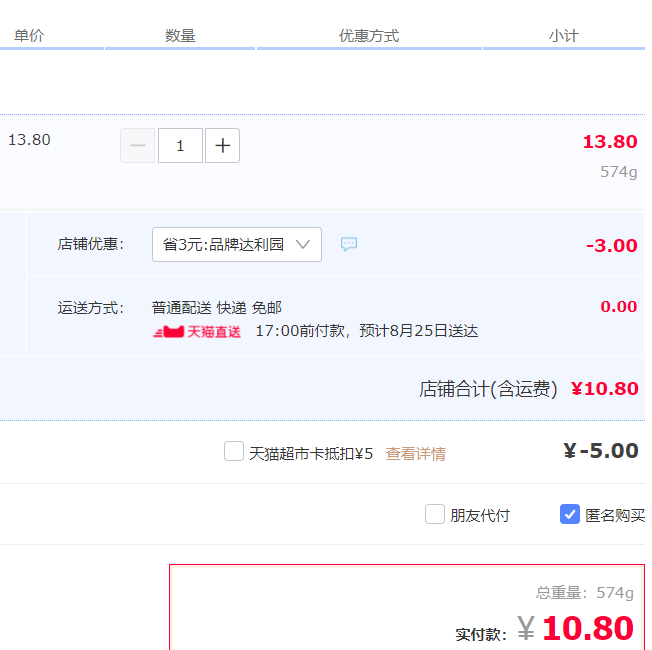The image size is (652, 650).
Task: Open the seller message bubble icon
Action: pyautogui.click(x=348, y=245)
